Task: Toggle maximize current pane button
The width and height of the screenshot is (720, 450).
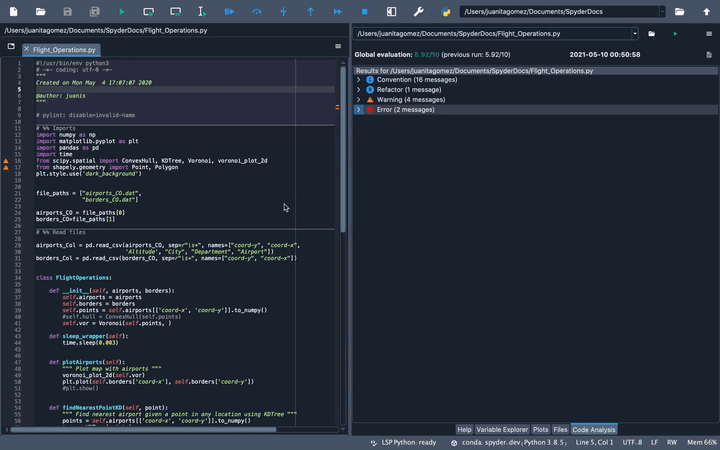Action: (x=391, y=11)
